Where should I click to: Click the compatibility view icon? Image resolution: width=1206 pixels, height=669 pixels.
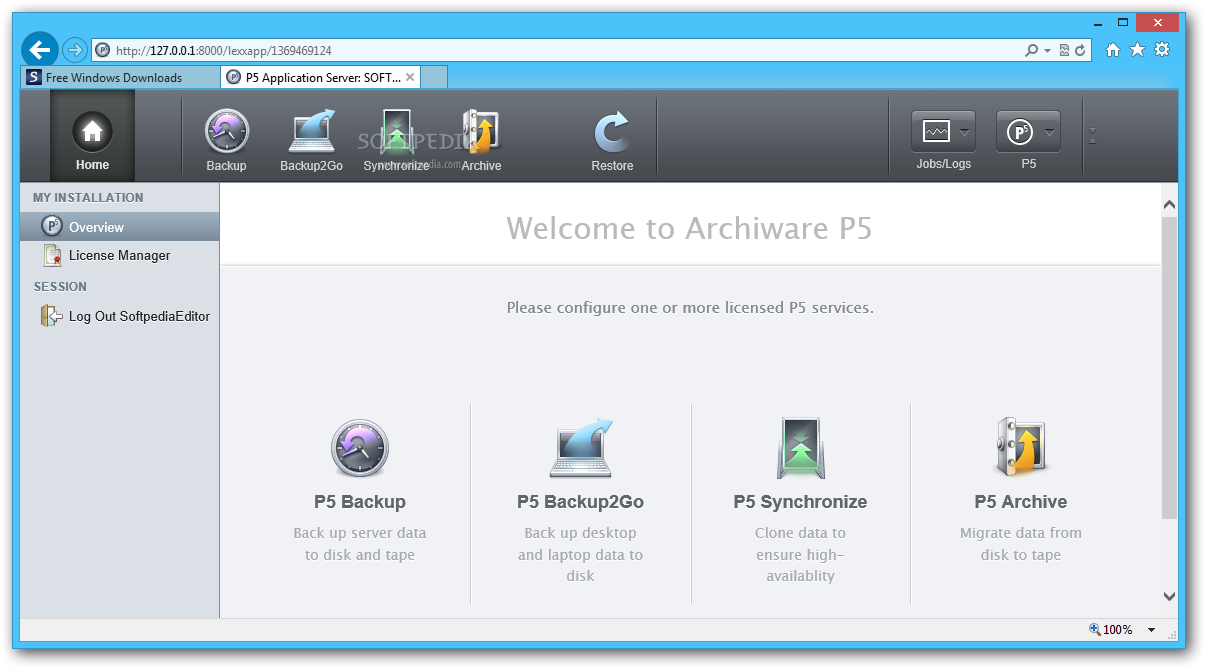coord(1064,50)
